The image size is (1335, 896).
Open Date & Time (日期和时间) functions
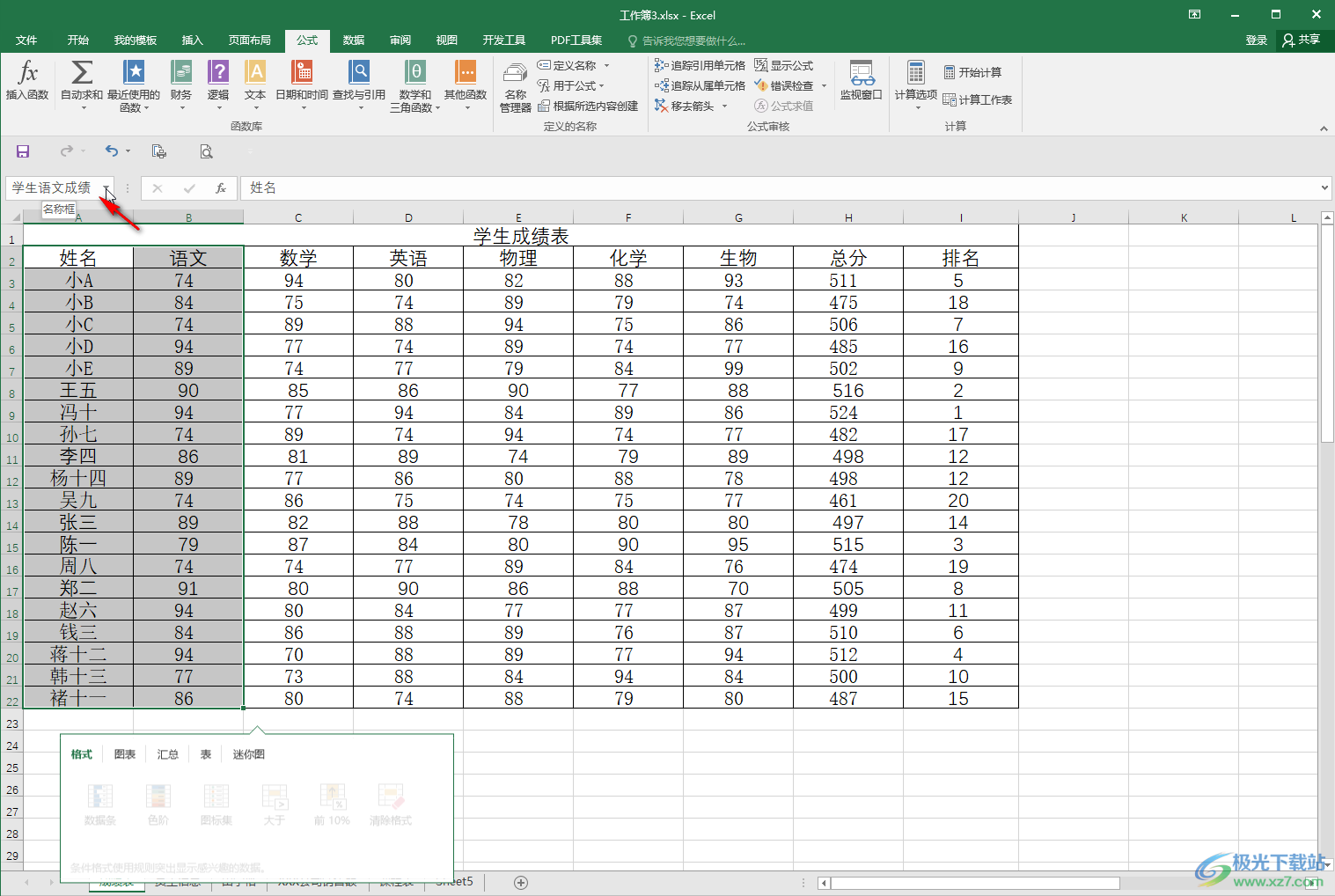click(x=302, y=86)
